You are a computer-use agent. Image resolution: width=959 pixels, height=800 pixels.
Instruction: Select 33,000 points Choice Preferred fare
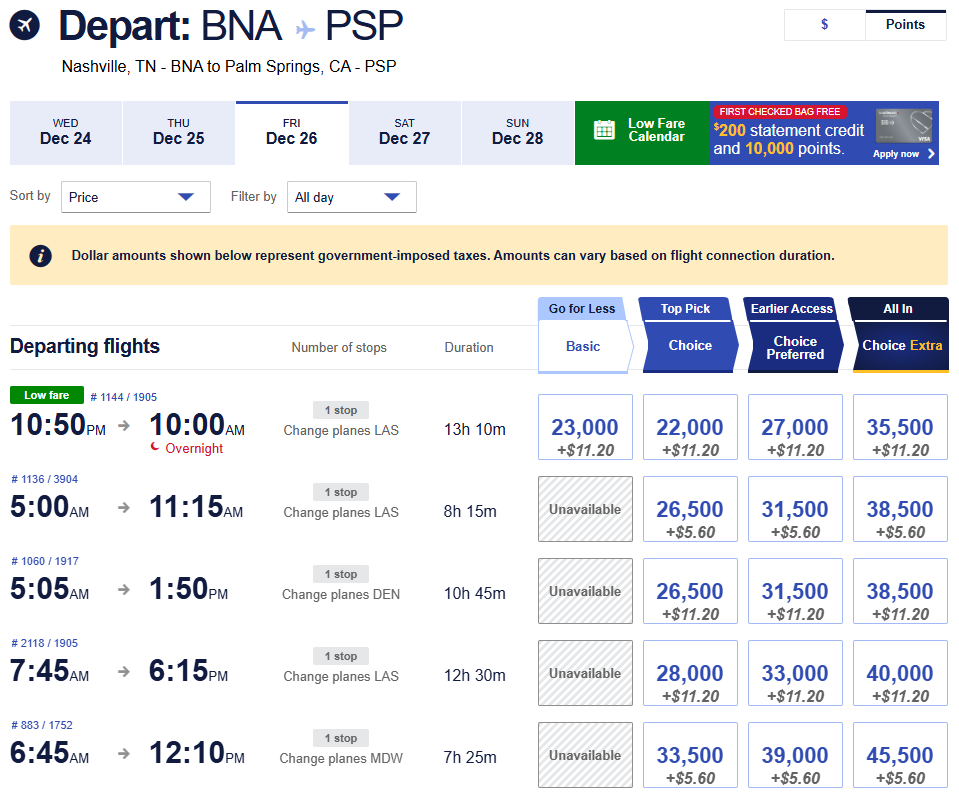tap(795, 673)
